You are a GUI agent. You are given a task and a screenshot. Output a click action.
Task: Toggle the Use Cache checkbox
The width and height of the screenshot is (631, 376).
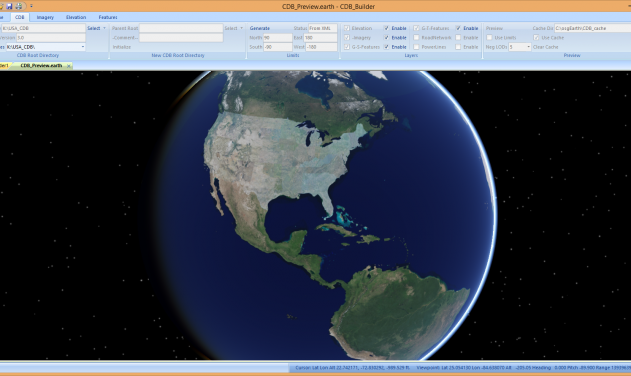[x=536, y=37]
